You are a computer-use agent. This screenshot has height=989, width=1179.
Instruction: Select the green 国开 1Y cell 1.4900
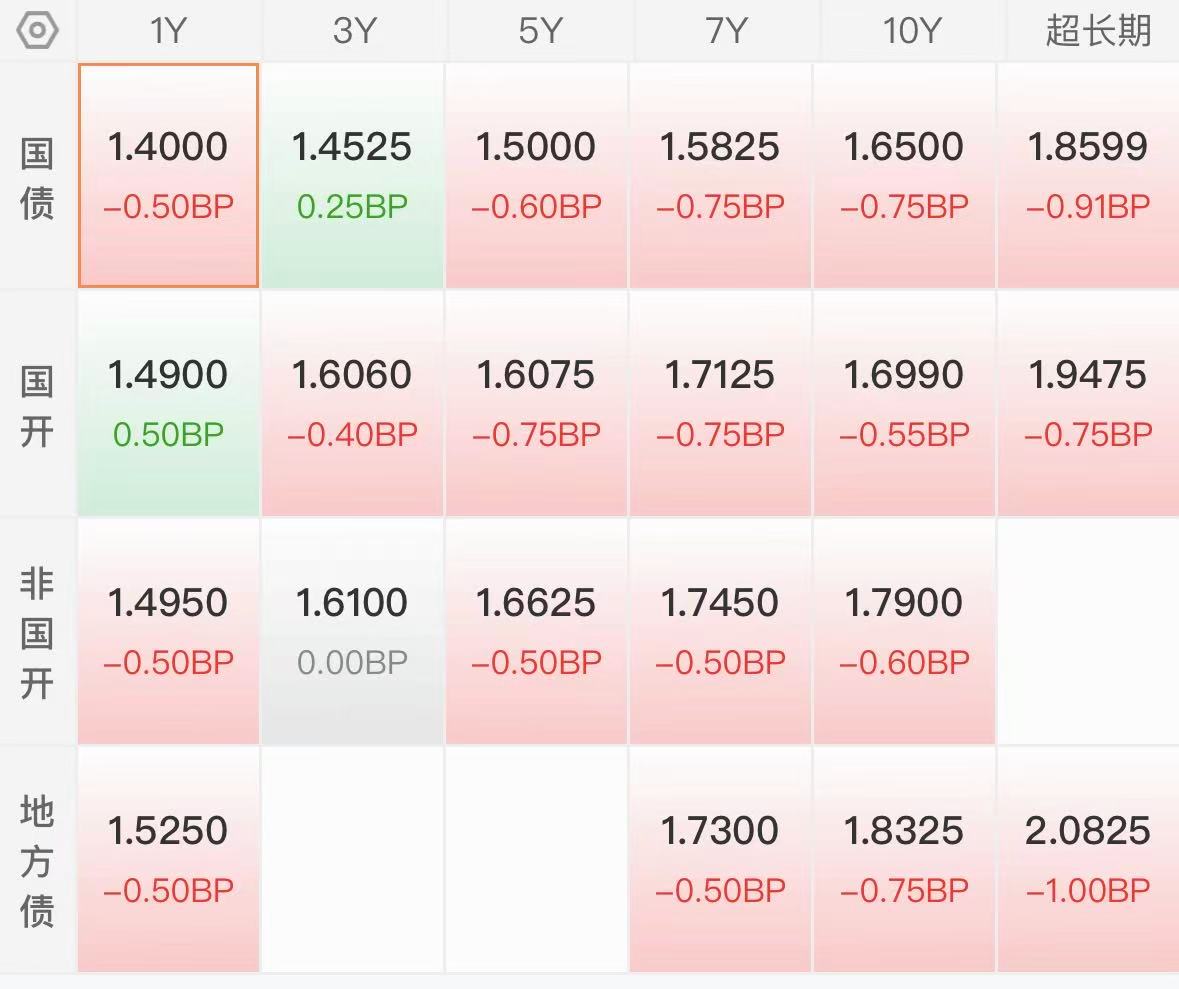tap(168, 404)
